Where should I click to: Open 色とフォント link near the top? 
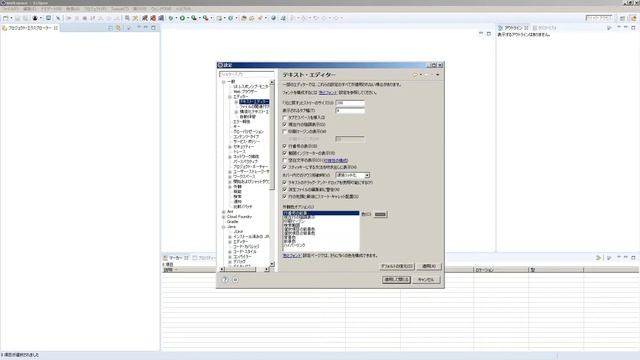click(327, 93)
